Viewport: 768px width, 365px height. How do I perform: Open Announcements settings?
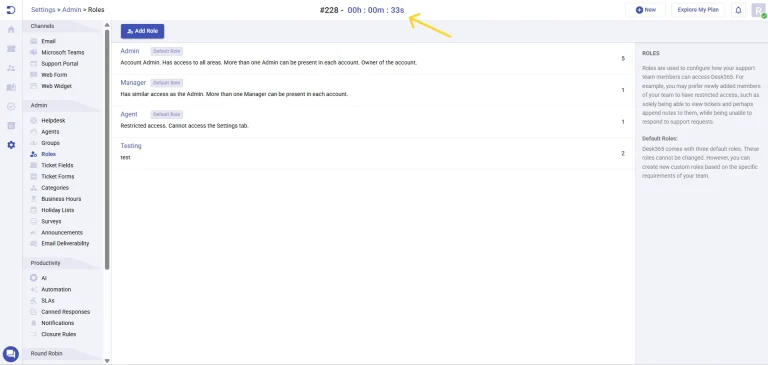coord(62,233)
